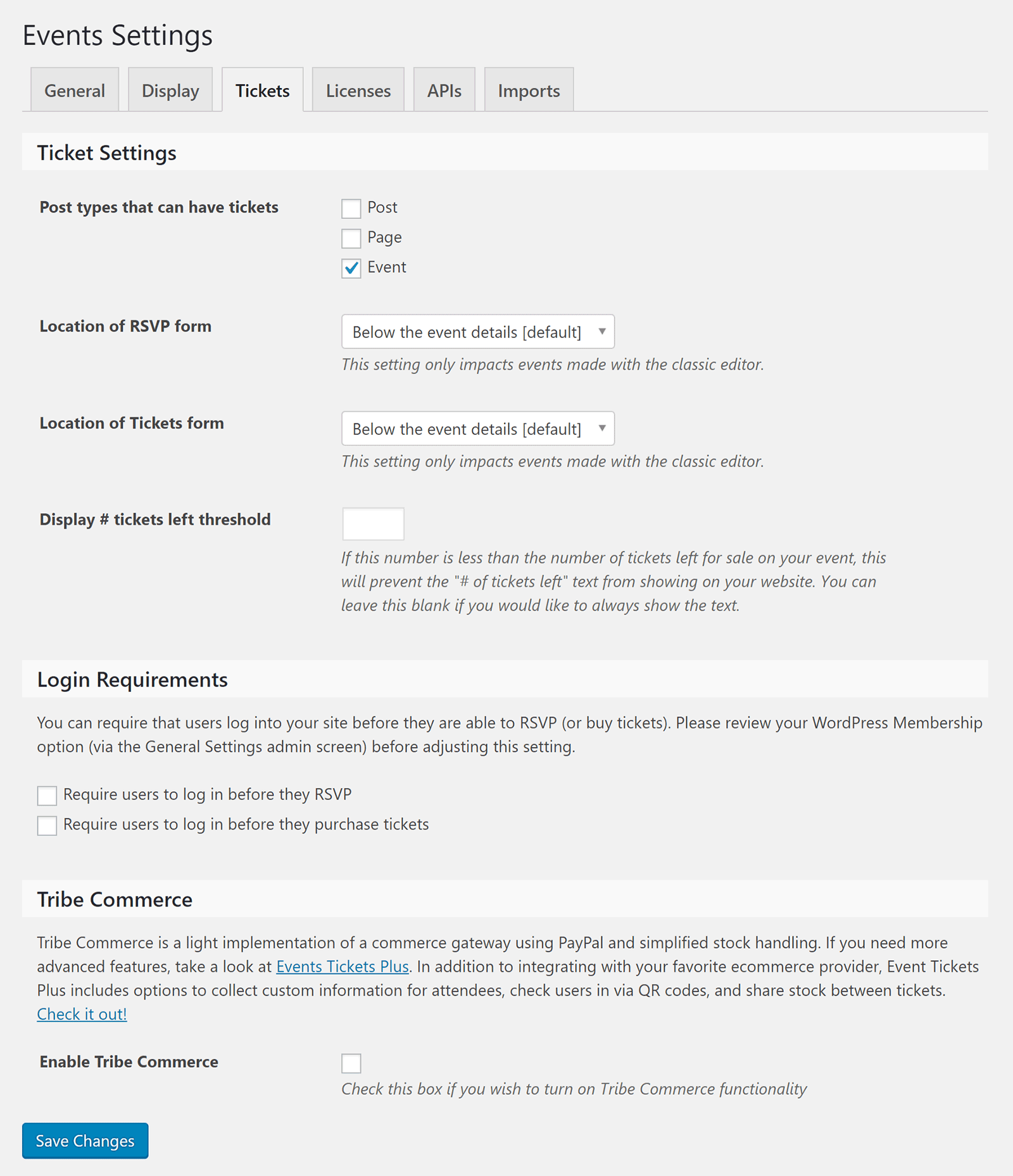The height and width of the screenshot is (1176, 1013).
Task: Go to the APIs tab
Action: coord(444,90)
